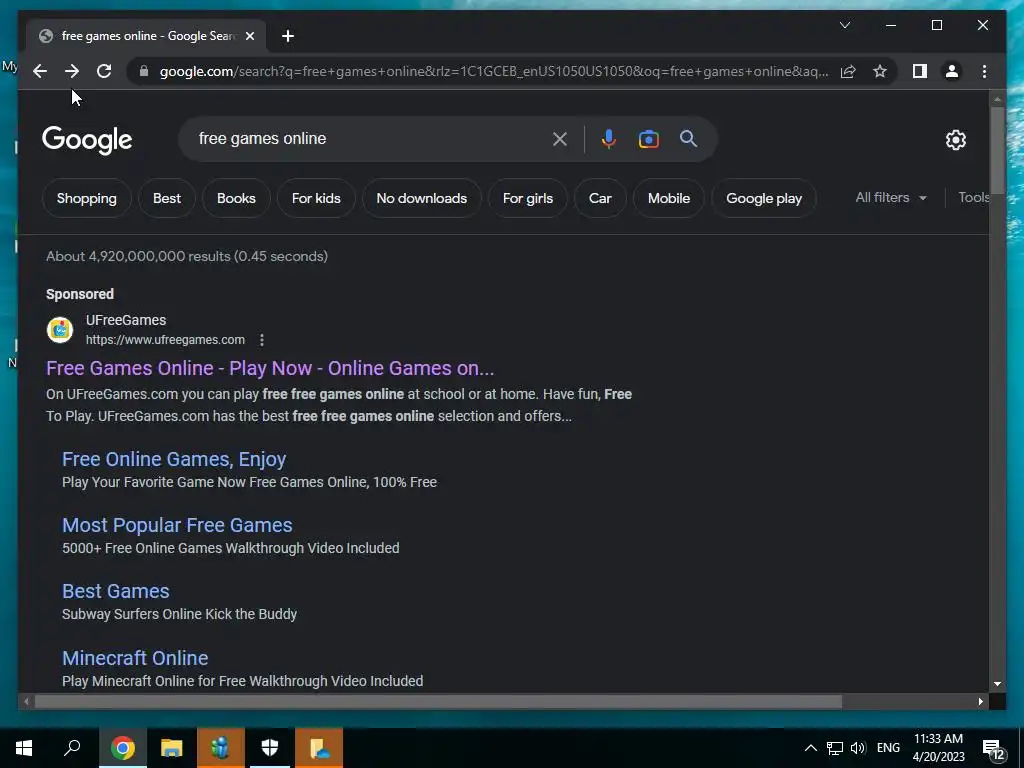The height and width of the screenshot is (768, 1024).
Task: Select the Books filter chip
Action: 236,198
